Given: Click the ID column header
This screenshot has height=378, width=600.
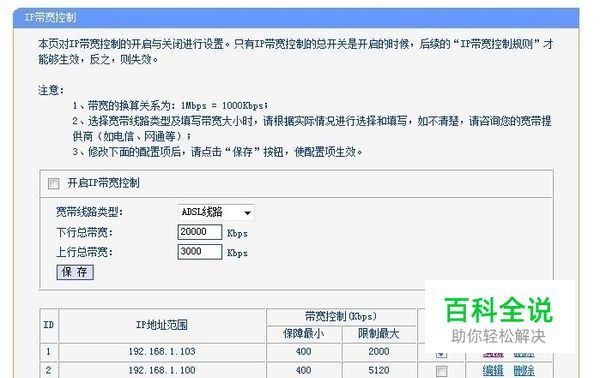Looking at the screenshot, I should [49, 325].
